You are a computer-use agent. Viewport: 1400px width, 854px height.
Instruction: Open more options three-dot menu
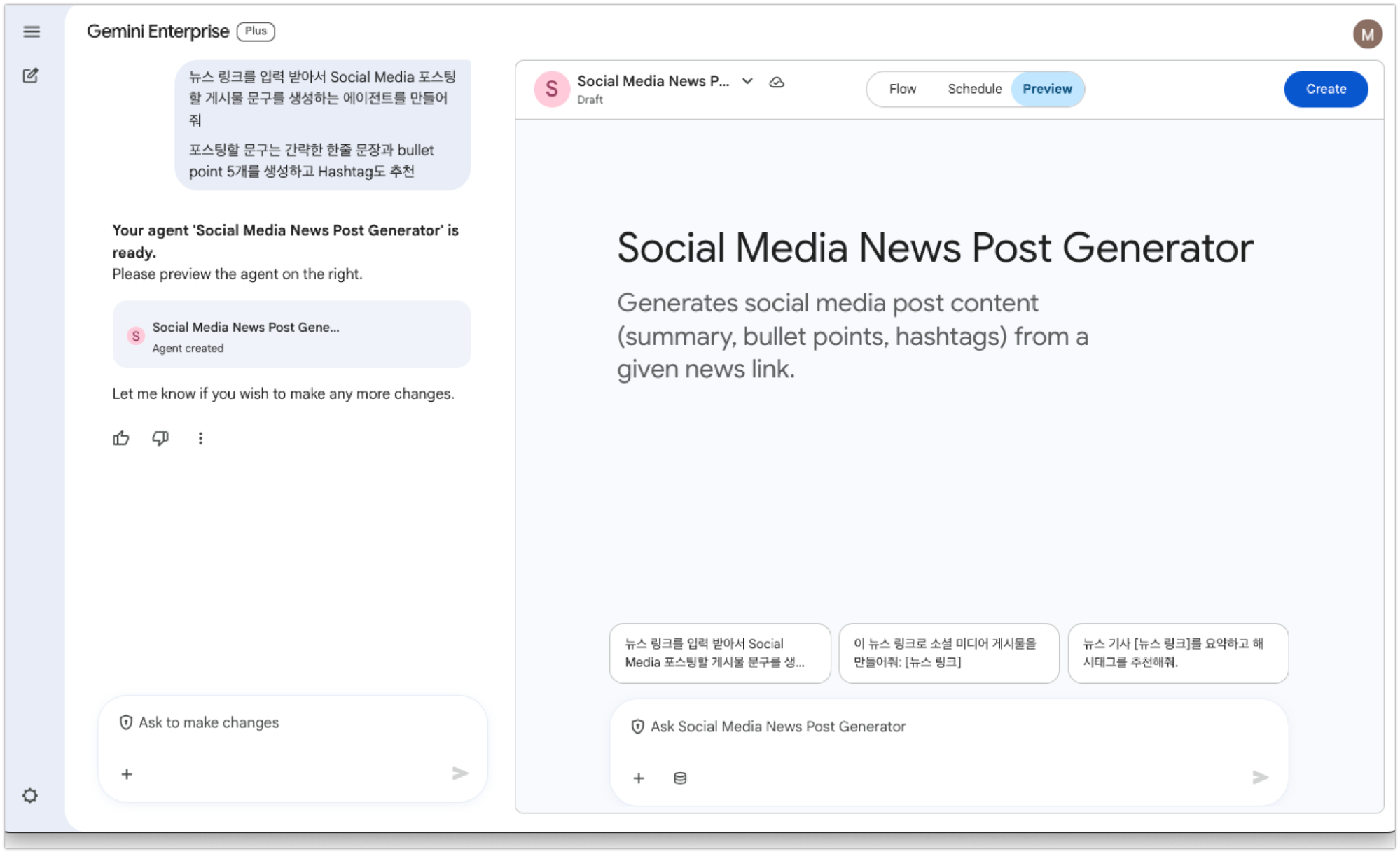[x=200, y=438]
